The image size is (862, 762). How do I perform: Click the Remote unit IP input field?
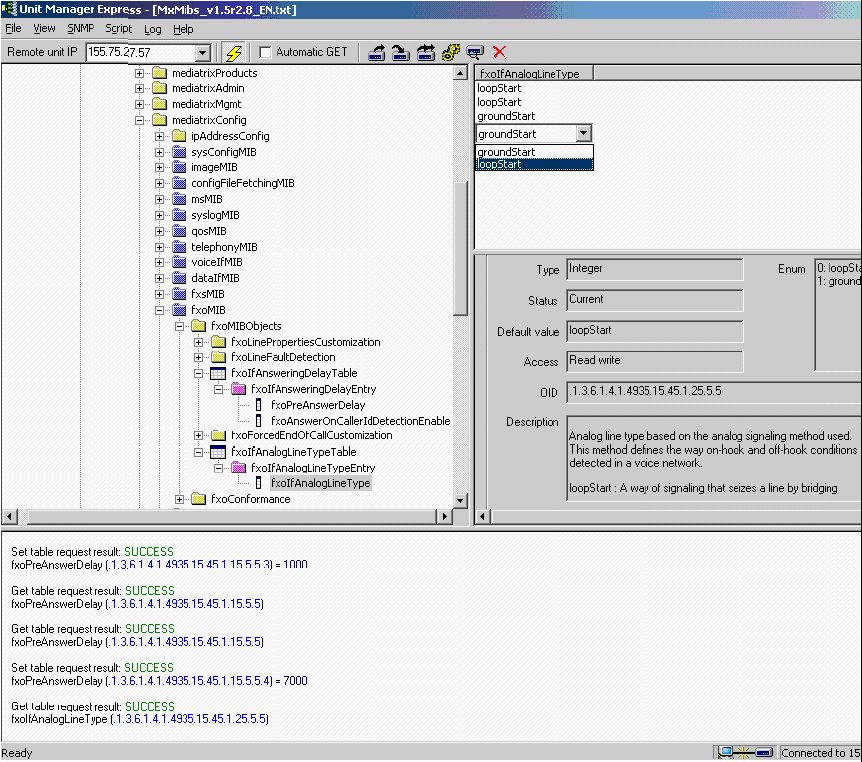(141, 53)
